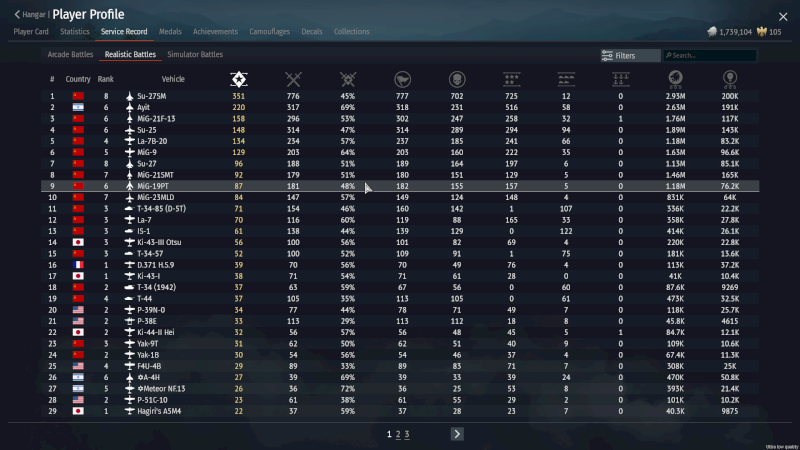Click D.371 H.S.9 French flag
This screenshot has height=450, width=800.
coord(78,265)
